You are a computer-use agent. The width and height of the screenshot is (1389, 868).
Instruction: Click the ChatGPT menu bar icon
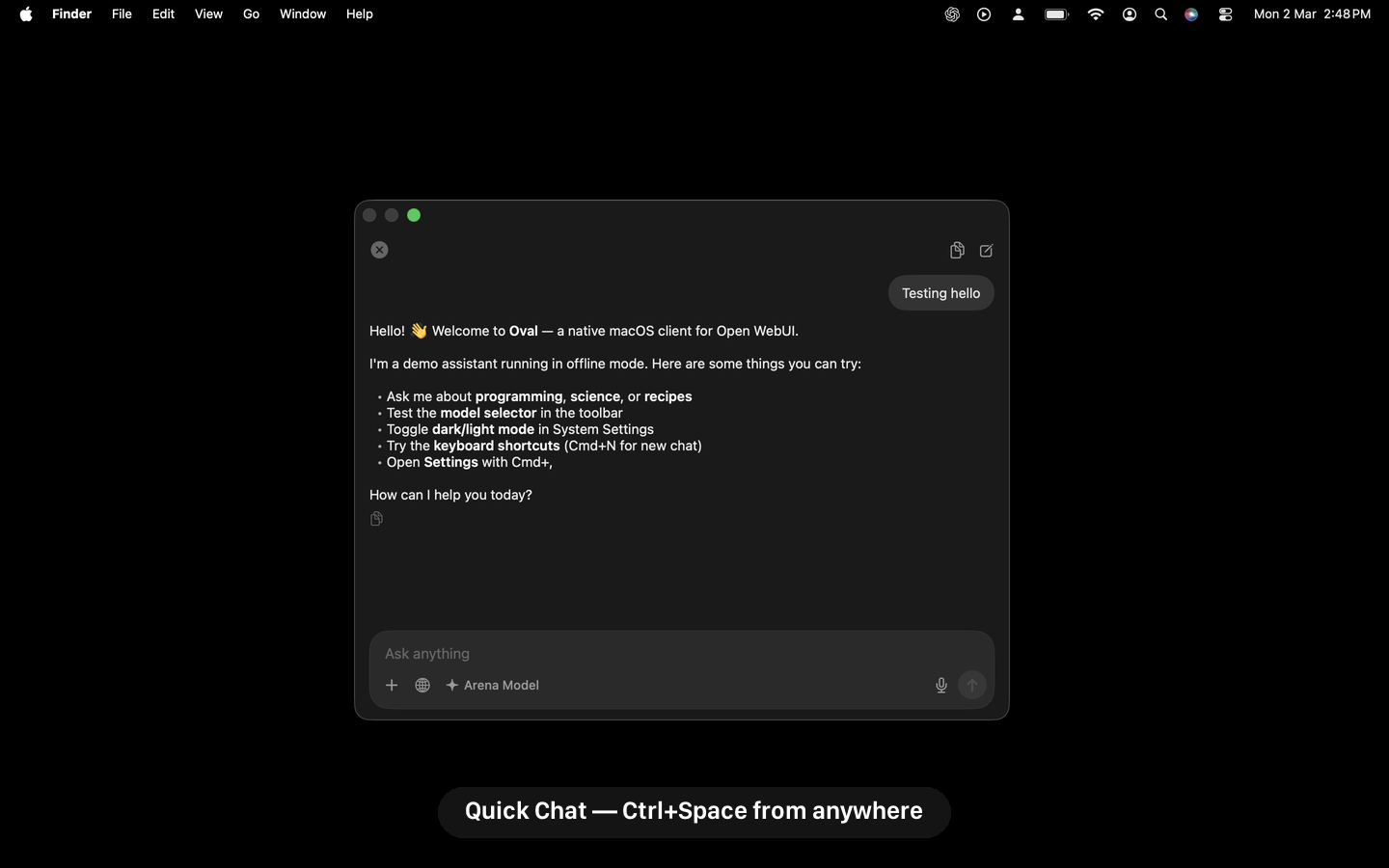(951, 14)
